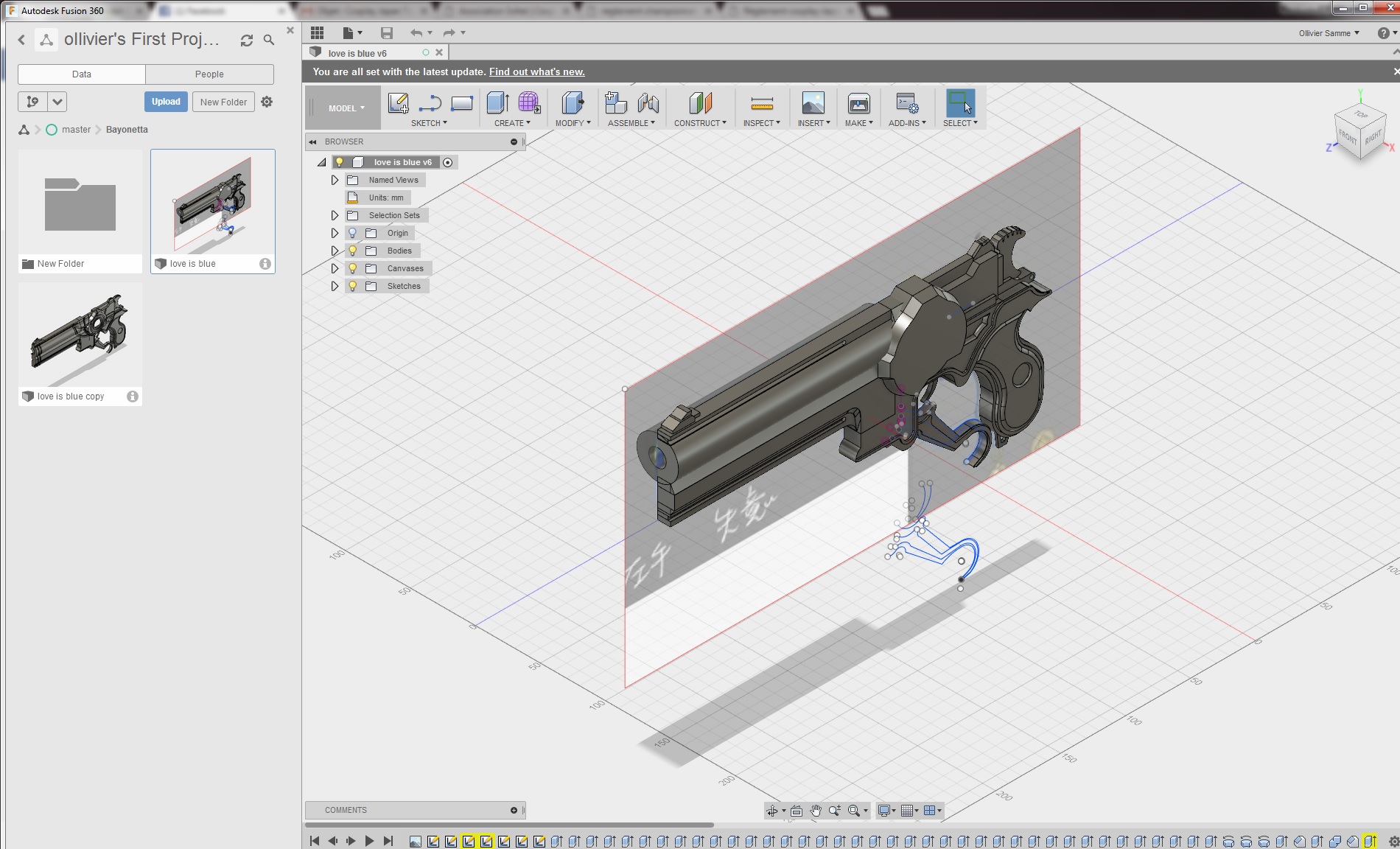Toggle Canvases folder visibility lightbulb

pyautogui.click(x=353, y=269)
